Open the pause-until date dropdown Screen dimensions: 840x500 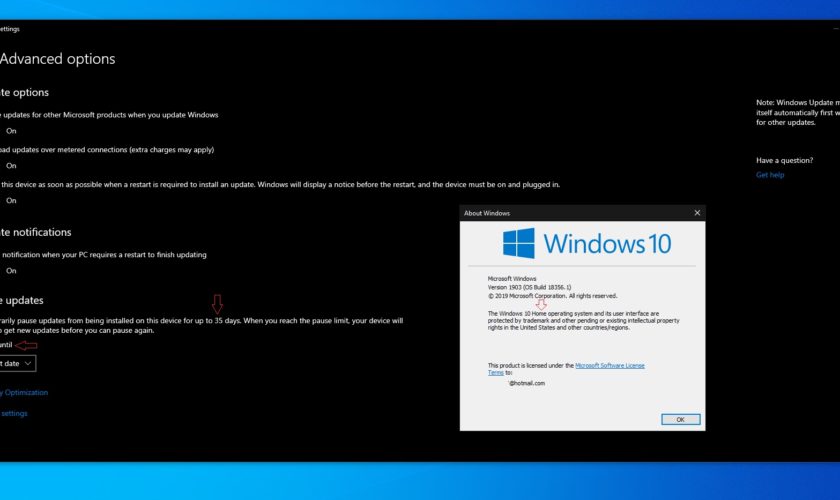click(17, 363)
